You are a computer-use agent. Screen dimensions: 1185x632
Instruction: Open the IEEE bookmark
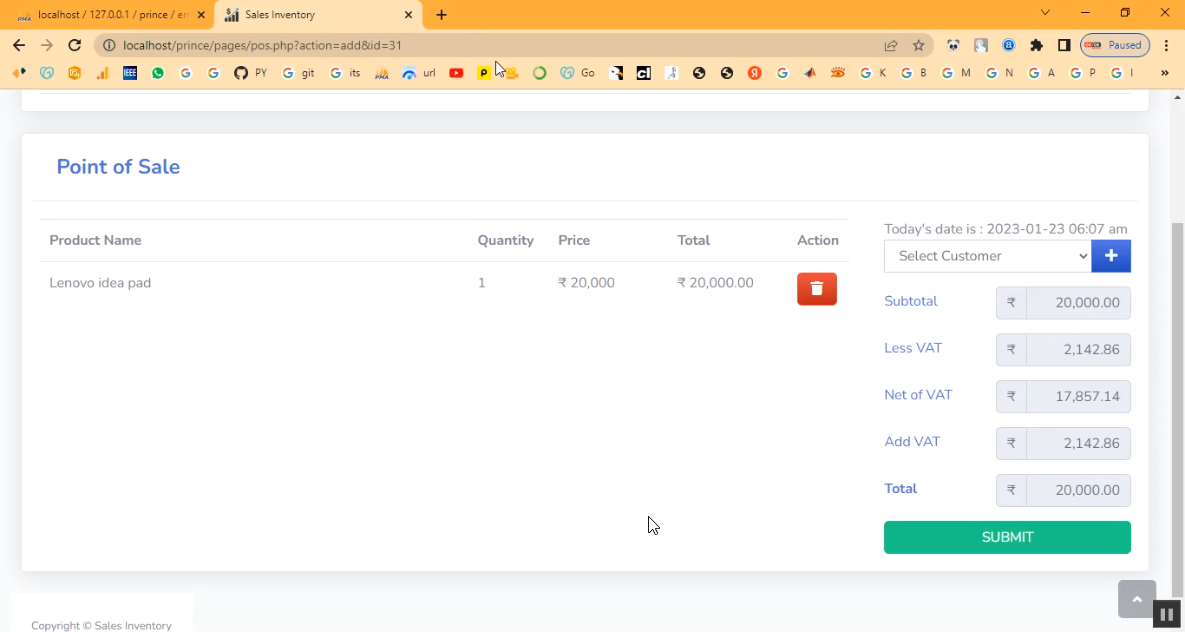click(x=130, y=73)
